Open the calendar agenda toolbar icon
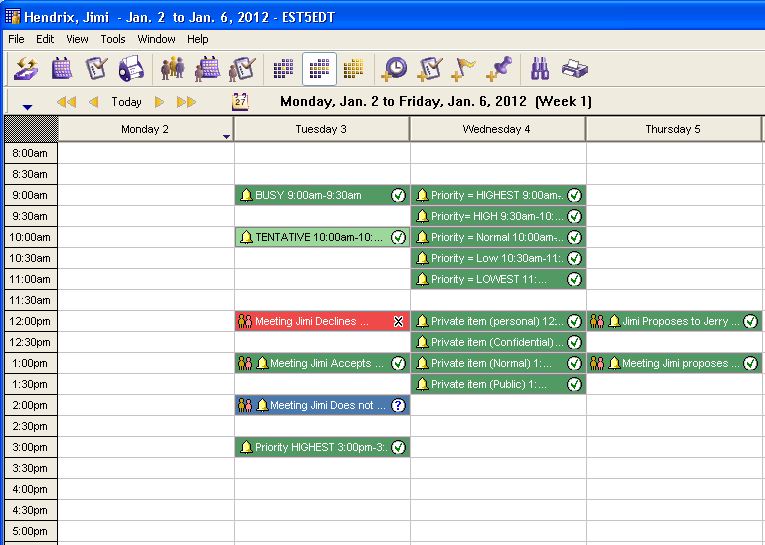The image size is (765, 545). [x=62, y=69]
